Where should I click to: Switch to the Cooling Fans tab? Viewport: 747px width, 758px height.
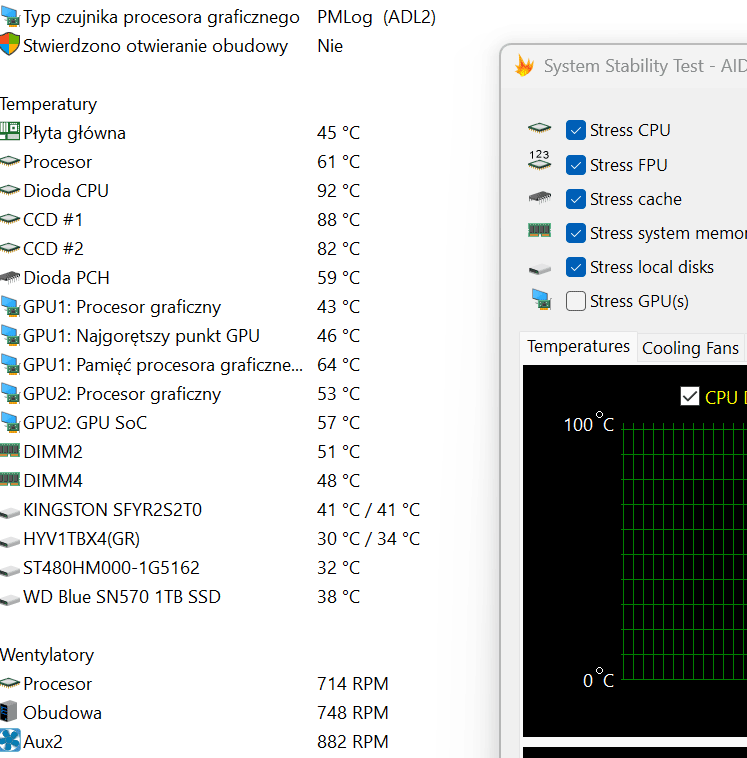tap(690, 348)
